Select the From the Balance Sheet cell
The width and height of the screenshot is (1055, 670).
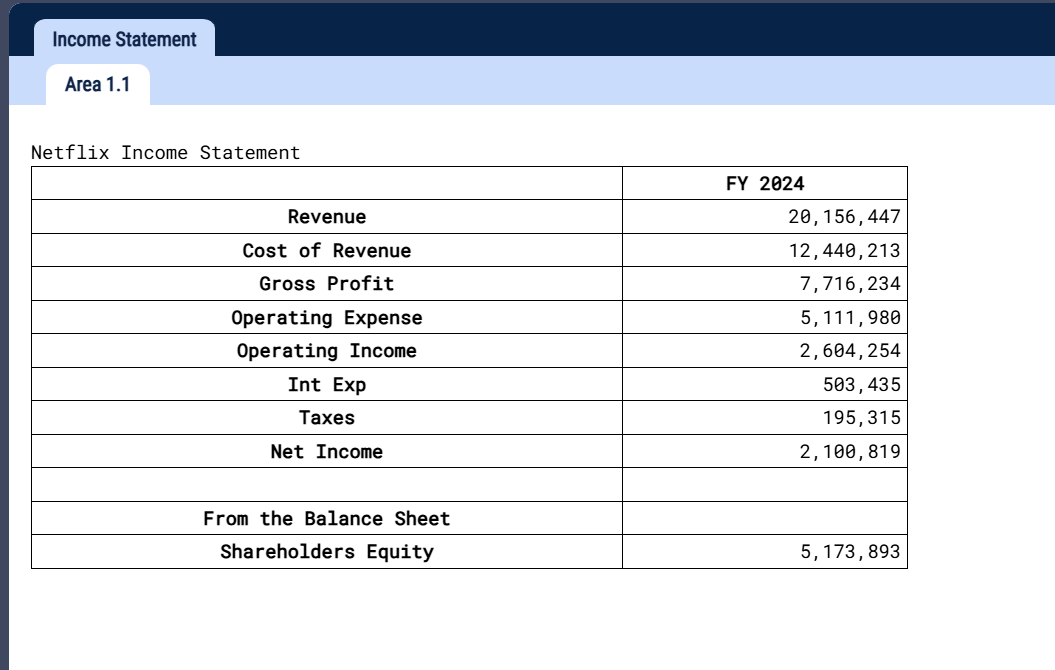(x=327, y=518)
